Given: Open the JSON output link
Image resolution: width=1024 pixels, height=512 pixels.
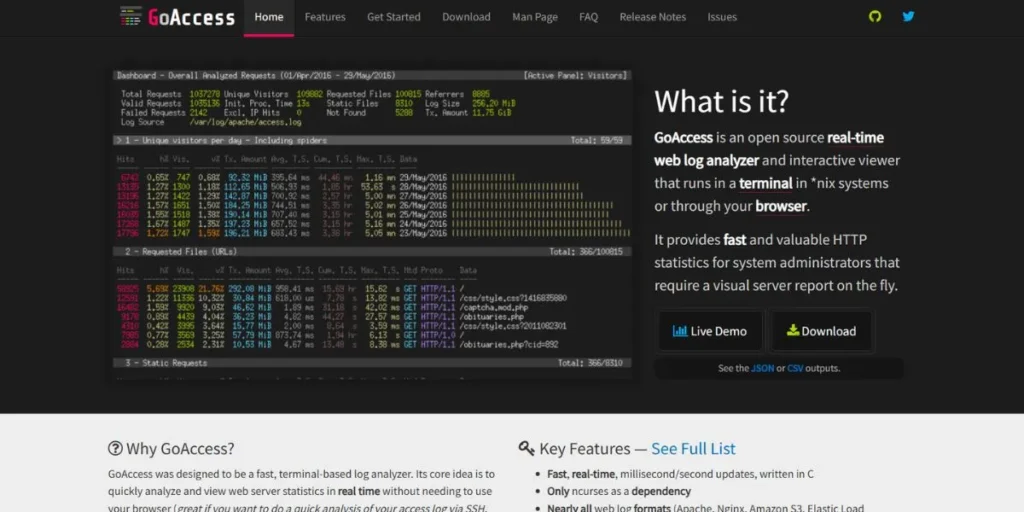Looking at the screenshot, I should [x=762, y=368].
